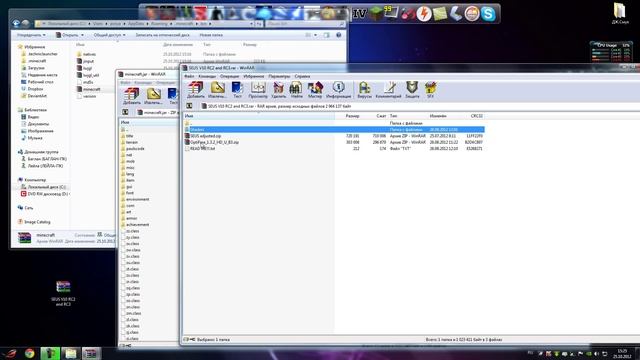Open the Explorer view options dropdown arrow

coord(316,35)
